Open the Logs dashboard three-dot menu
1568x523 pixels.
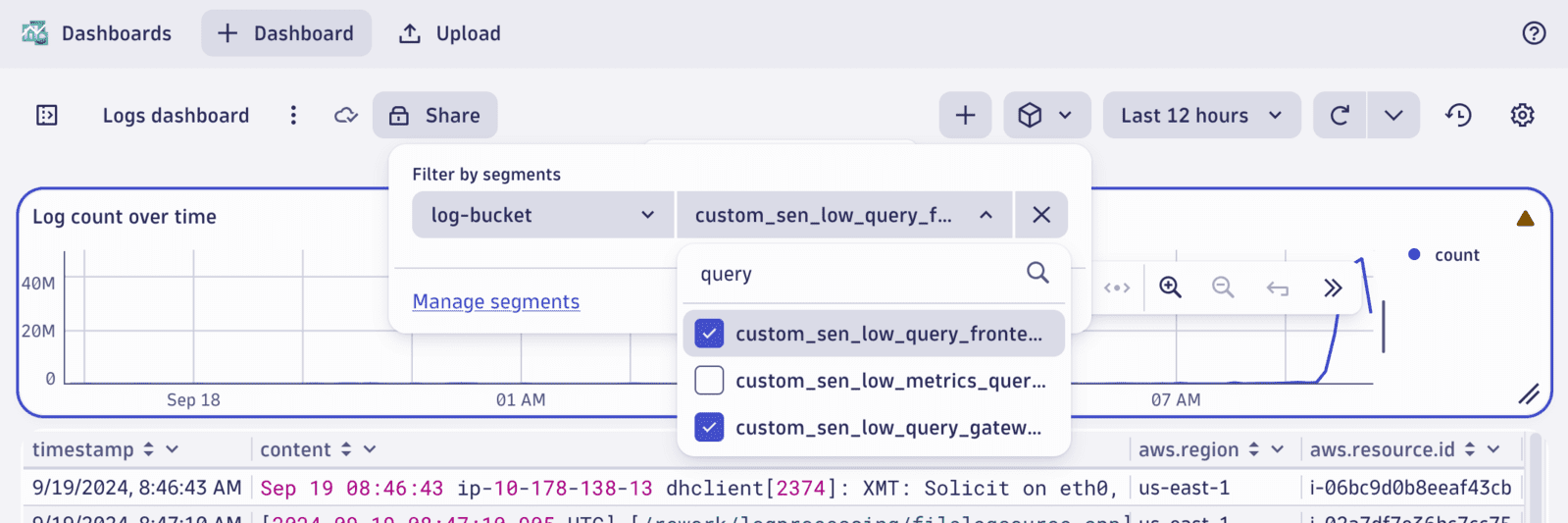click(293, 116)
